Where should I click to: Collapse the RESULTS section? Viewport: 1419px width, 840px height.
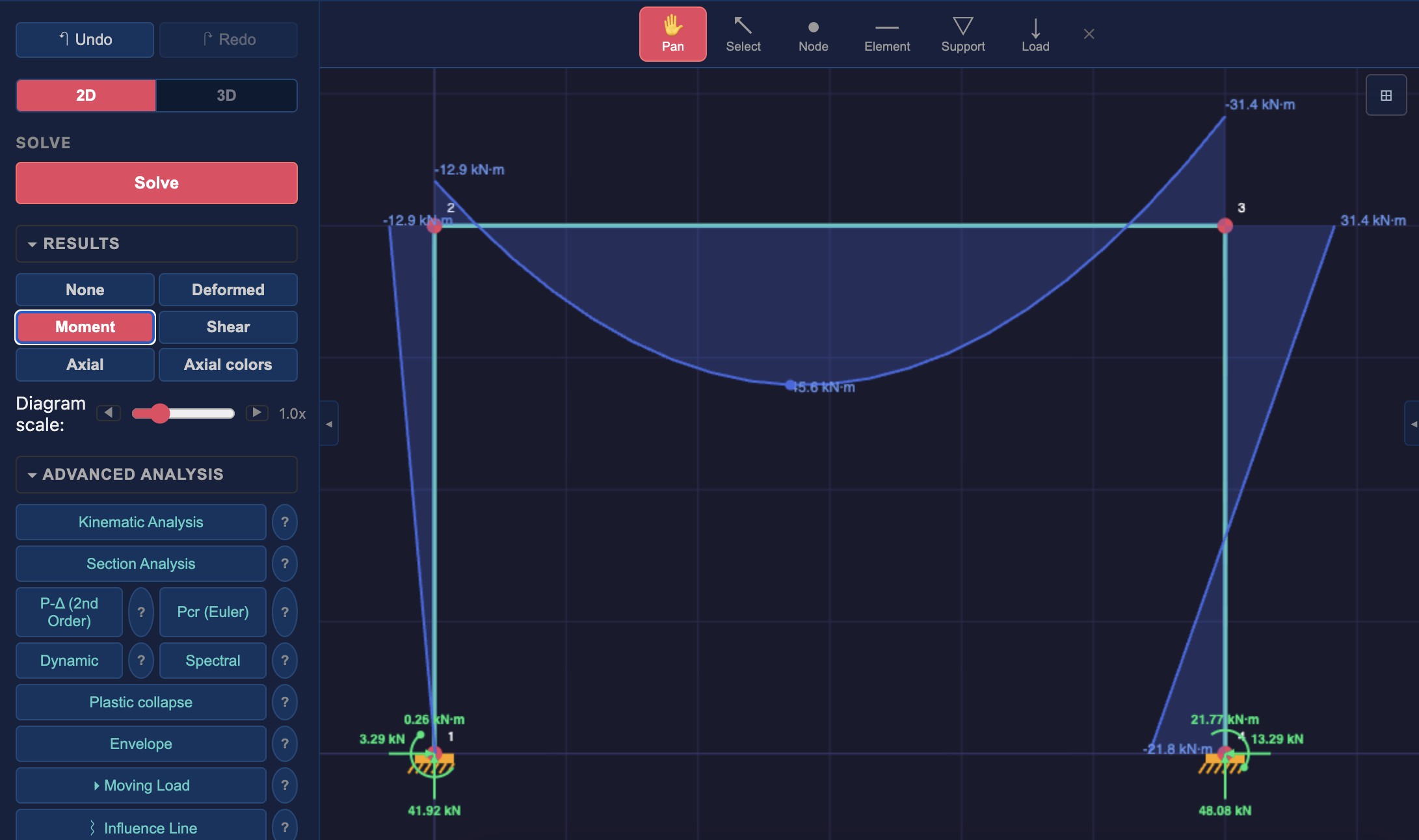[157, 244]
